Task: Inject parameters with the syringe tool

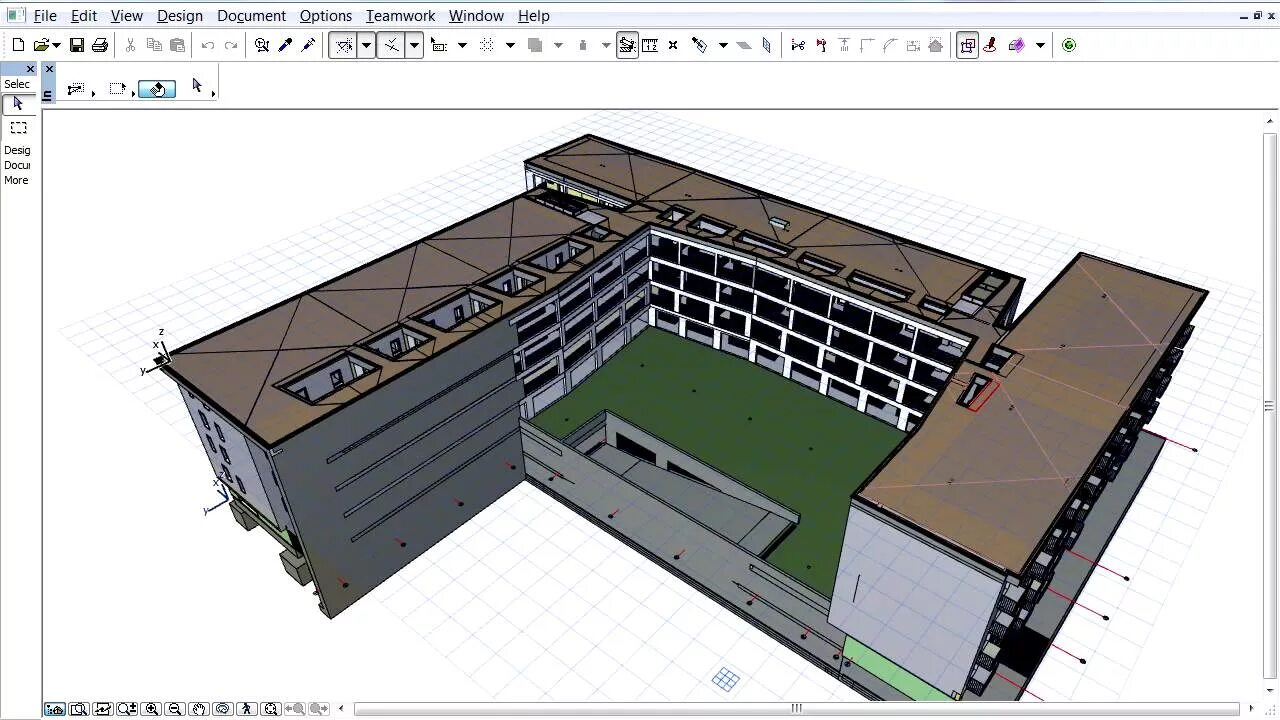Action: [x=308, y=45]
